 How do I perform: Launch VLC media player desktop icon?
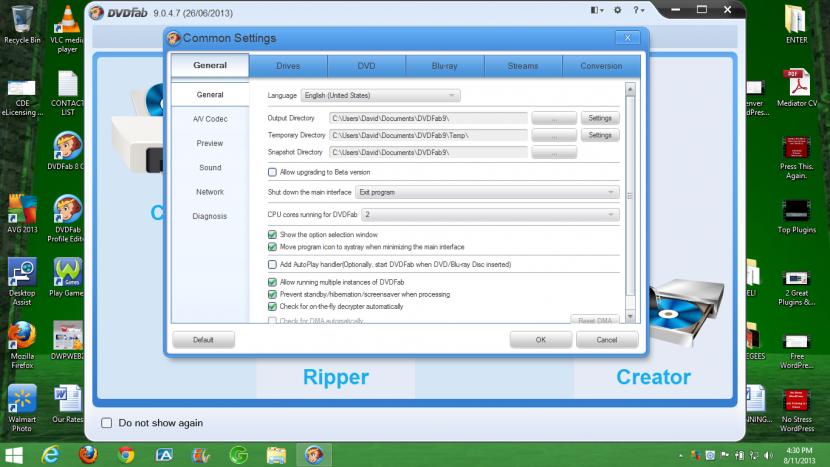click(x=67, y=29)
